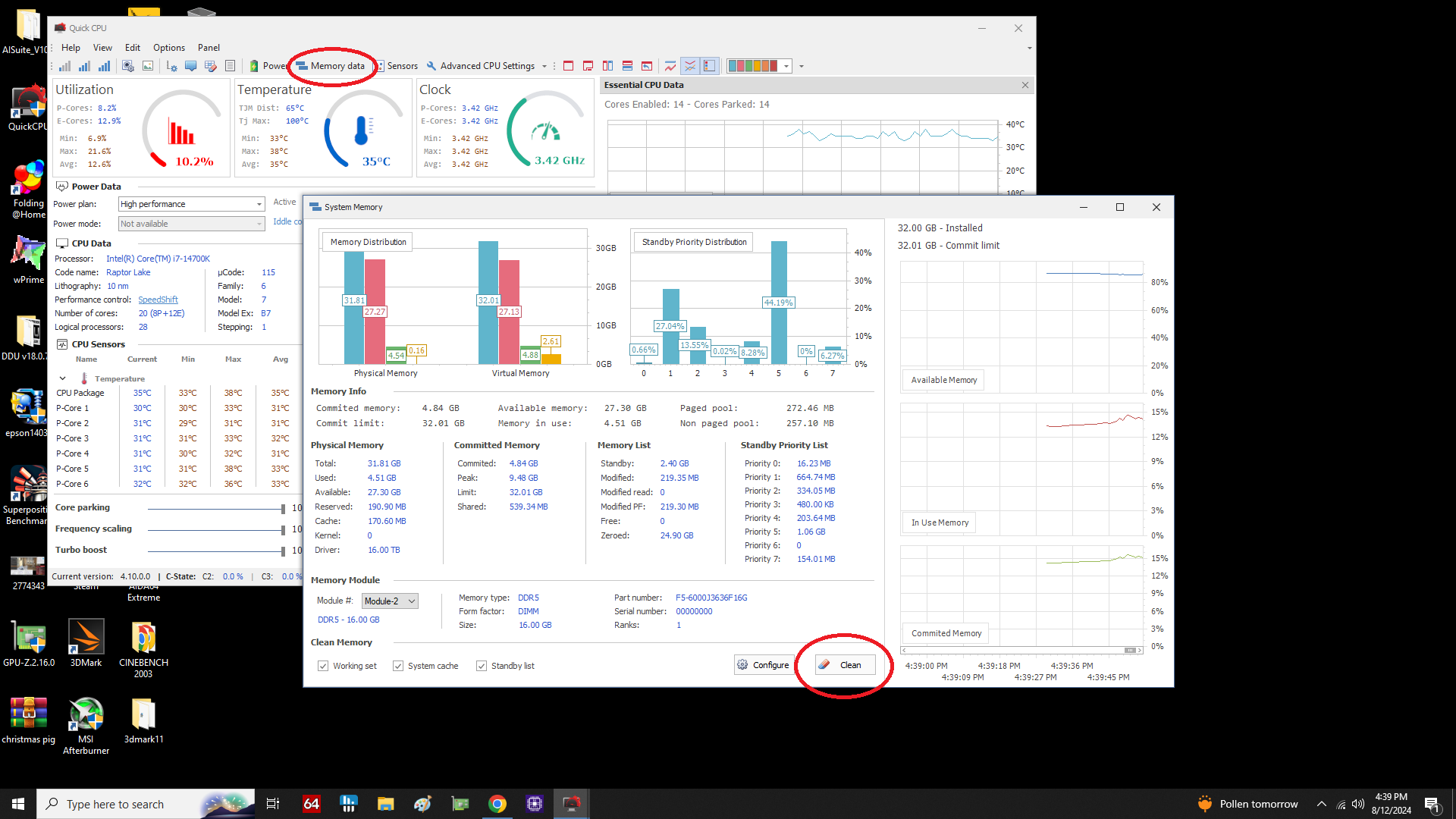Open the Power plan dropdown

pos(191,204)
